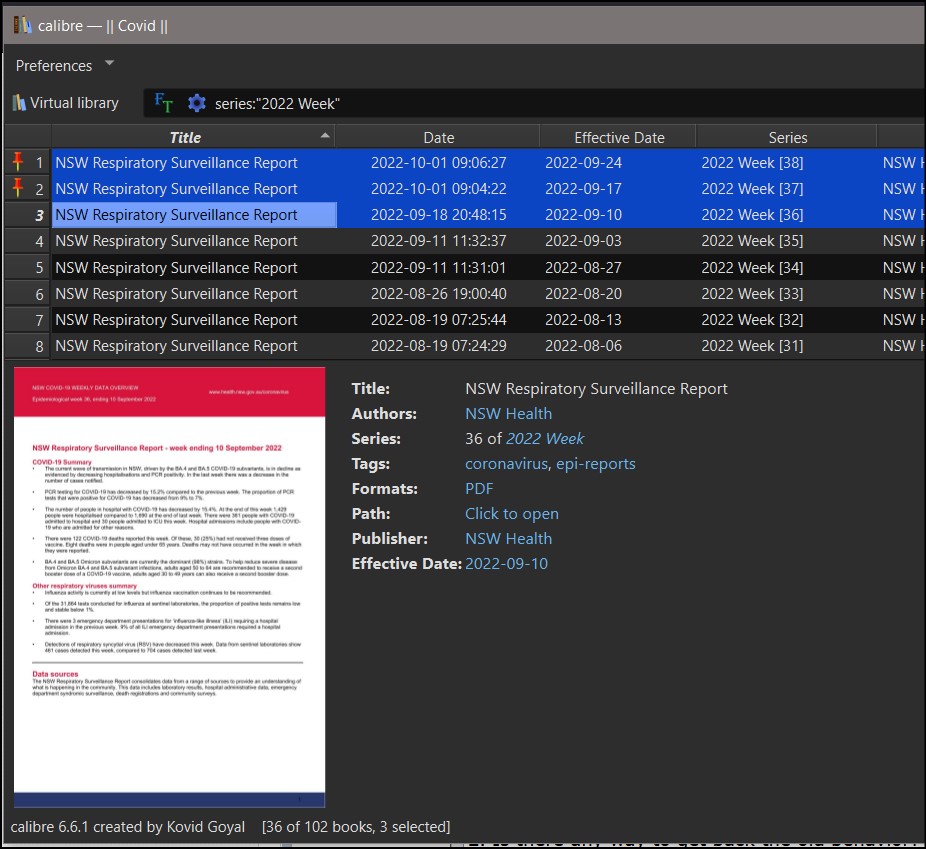Sort books by the Date column

tap(438, 138)
